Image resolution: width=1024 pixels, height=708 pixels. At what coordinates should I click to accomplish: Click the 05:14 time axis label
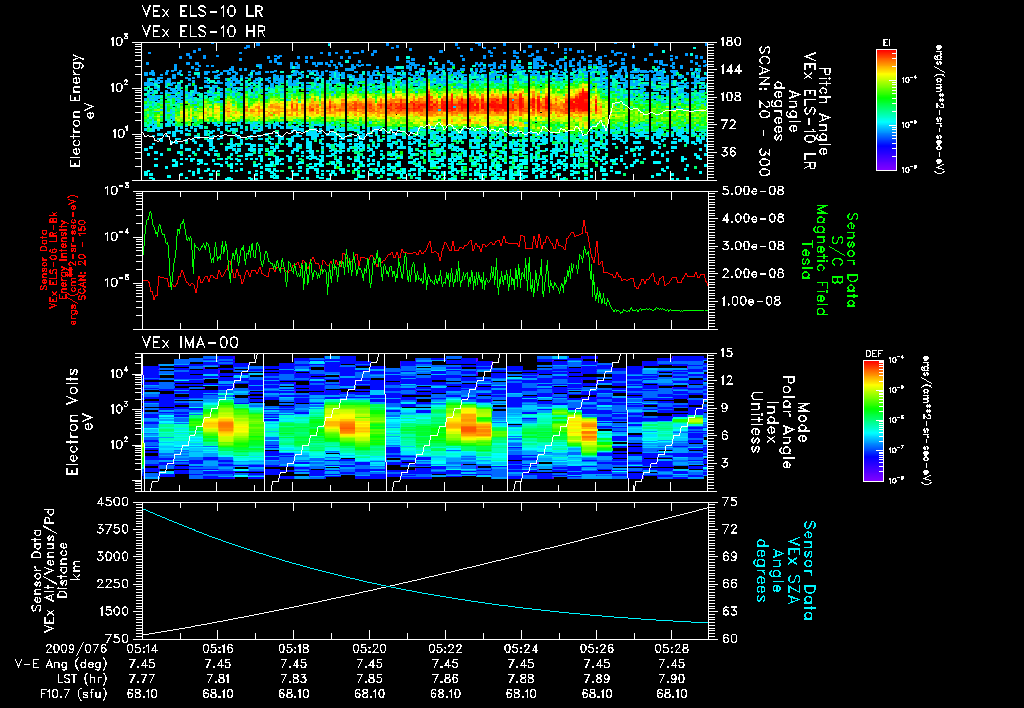142,649
